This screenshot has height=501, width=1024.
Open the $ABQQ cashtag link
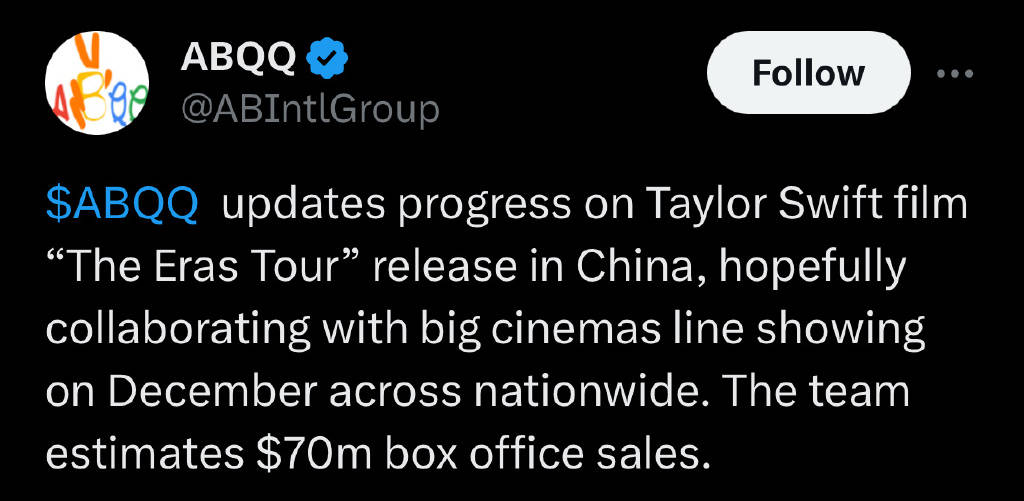[x=122, y=206]
